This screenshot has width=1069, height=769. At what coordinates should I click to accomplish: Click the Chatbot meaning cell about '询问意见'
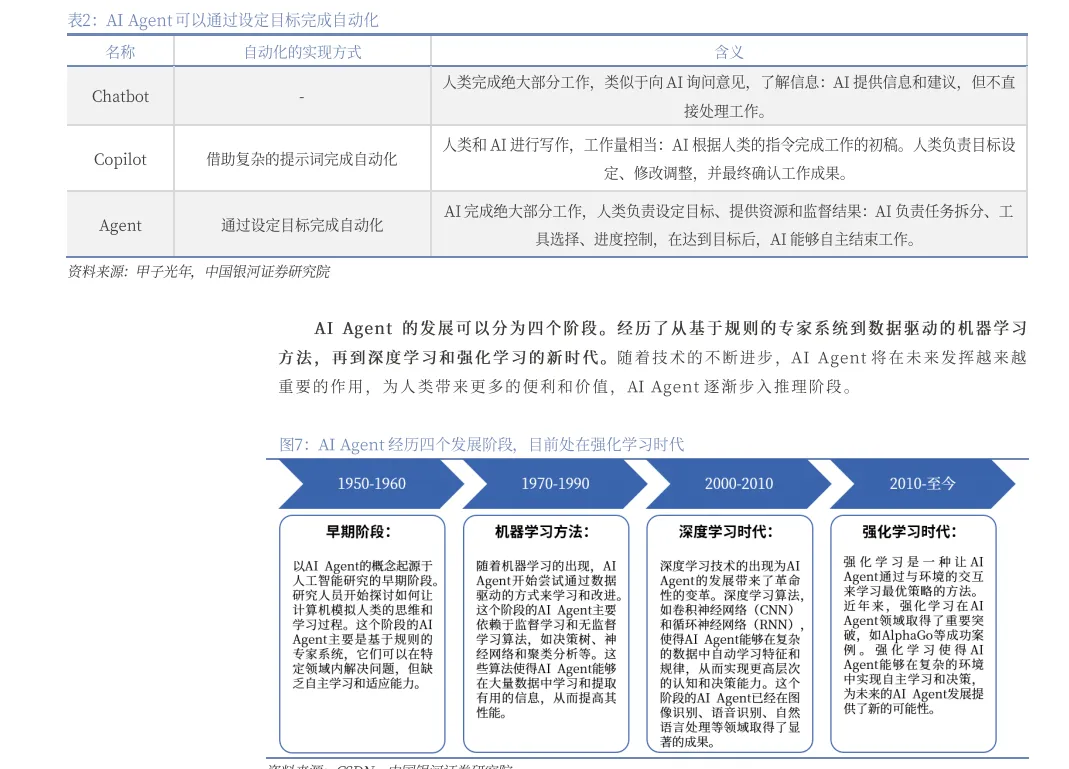[729, 96]
